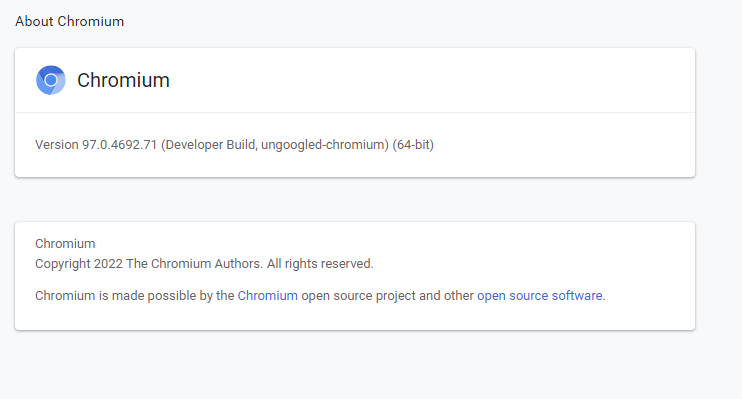Click the Copyright 2022 Chromium Authors line

click(204, 263)
